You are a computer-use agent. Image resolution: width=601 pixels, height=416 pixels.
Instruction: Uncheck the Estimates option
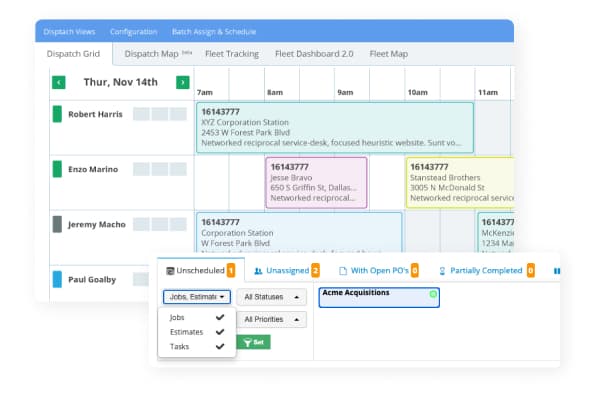click(219, 332)
